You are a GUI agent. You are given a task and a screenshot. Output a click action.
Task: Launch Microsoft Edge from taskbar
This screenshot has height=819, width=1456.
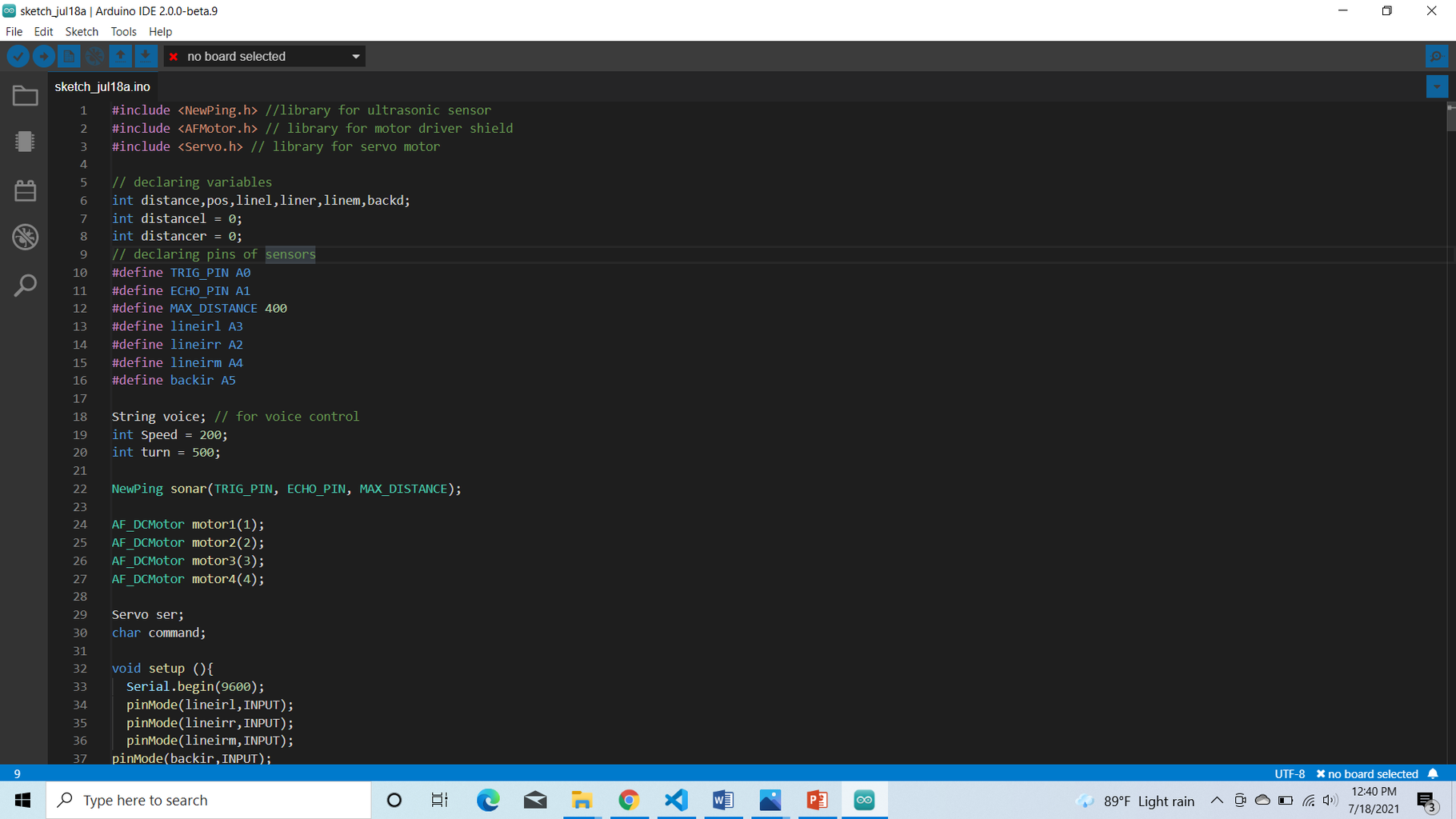488,800
